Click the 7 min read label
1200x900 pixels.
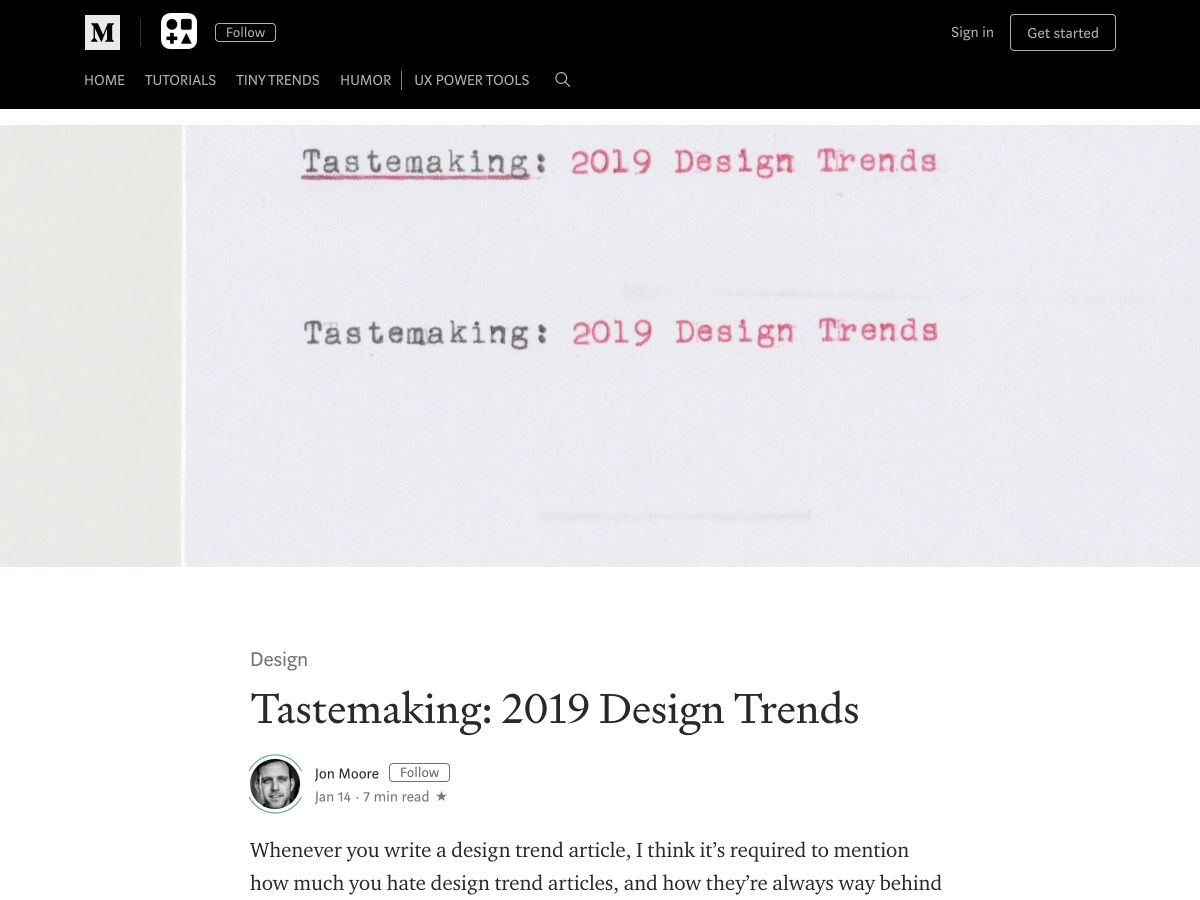tap(396, 797)
